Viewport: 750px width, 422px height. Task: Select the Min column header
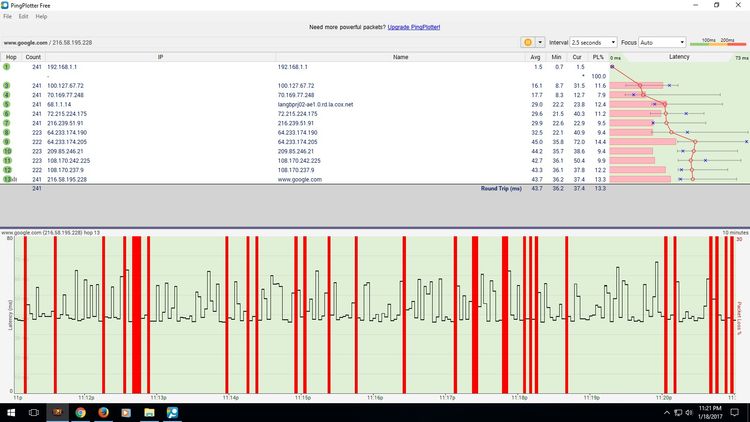click(x=556, y=57)
